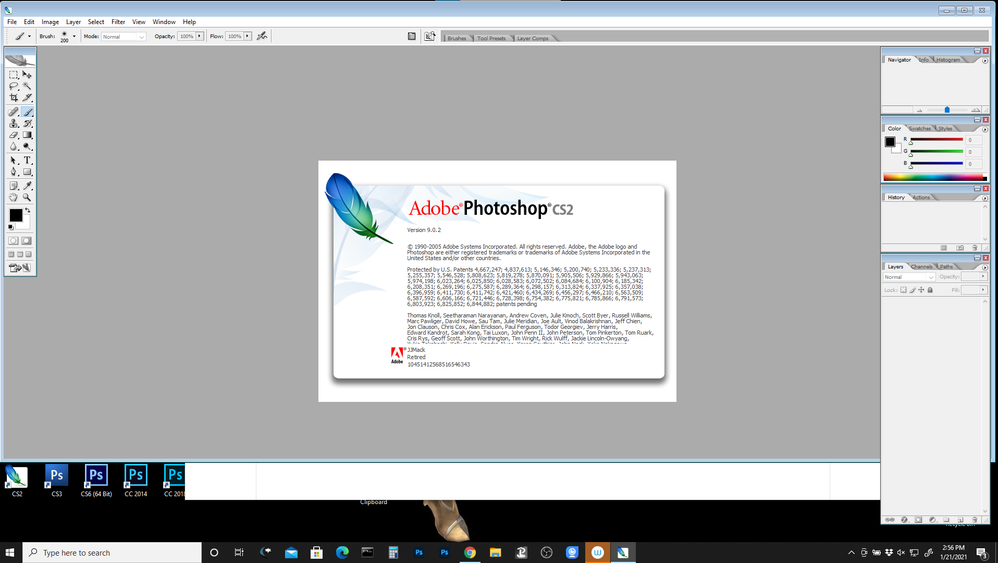The width and height of the screenshot is (998, 563).
Task: Select the Pen tool
Action: tap(13, 172)
